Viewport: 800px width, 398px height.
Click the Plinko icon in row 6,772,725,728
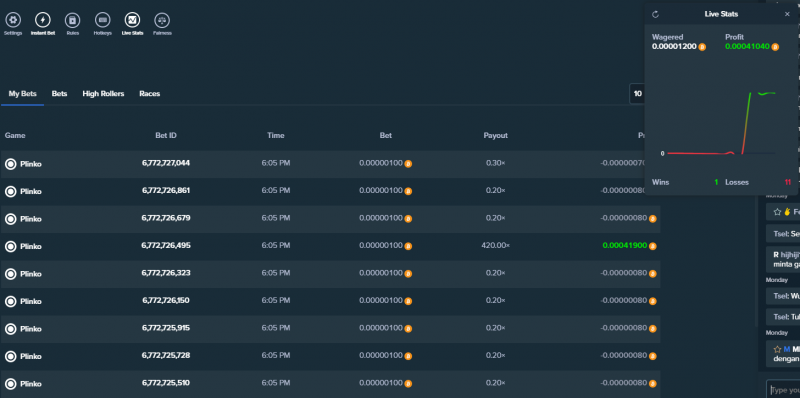(10, 357)
